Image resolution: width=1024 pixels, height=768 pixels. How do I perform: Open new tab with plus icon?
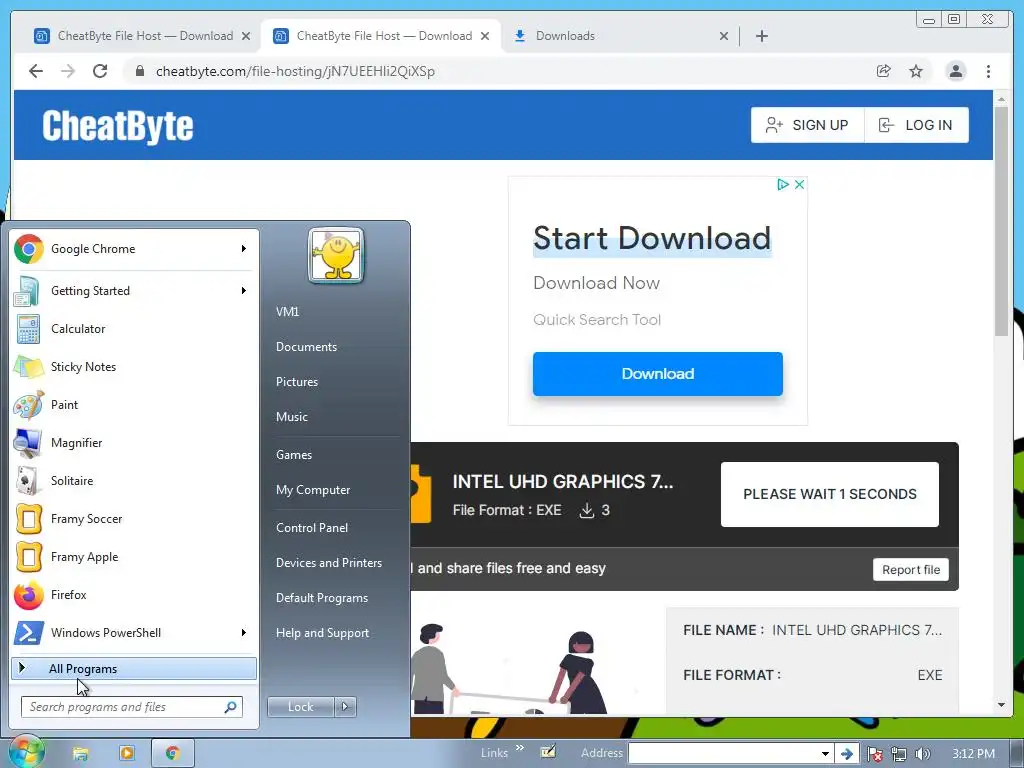[761, 36]
